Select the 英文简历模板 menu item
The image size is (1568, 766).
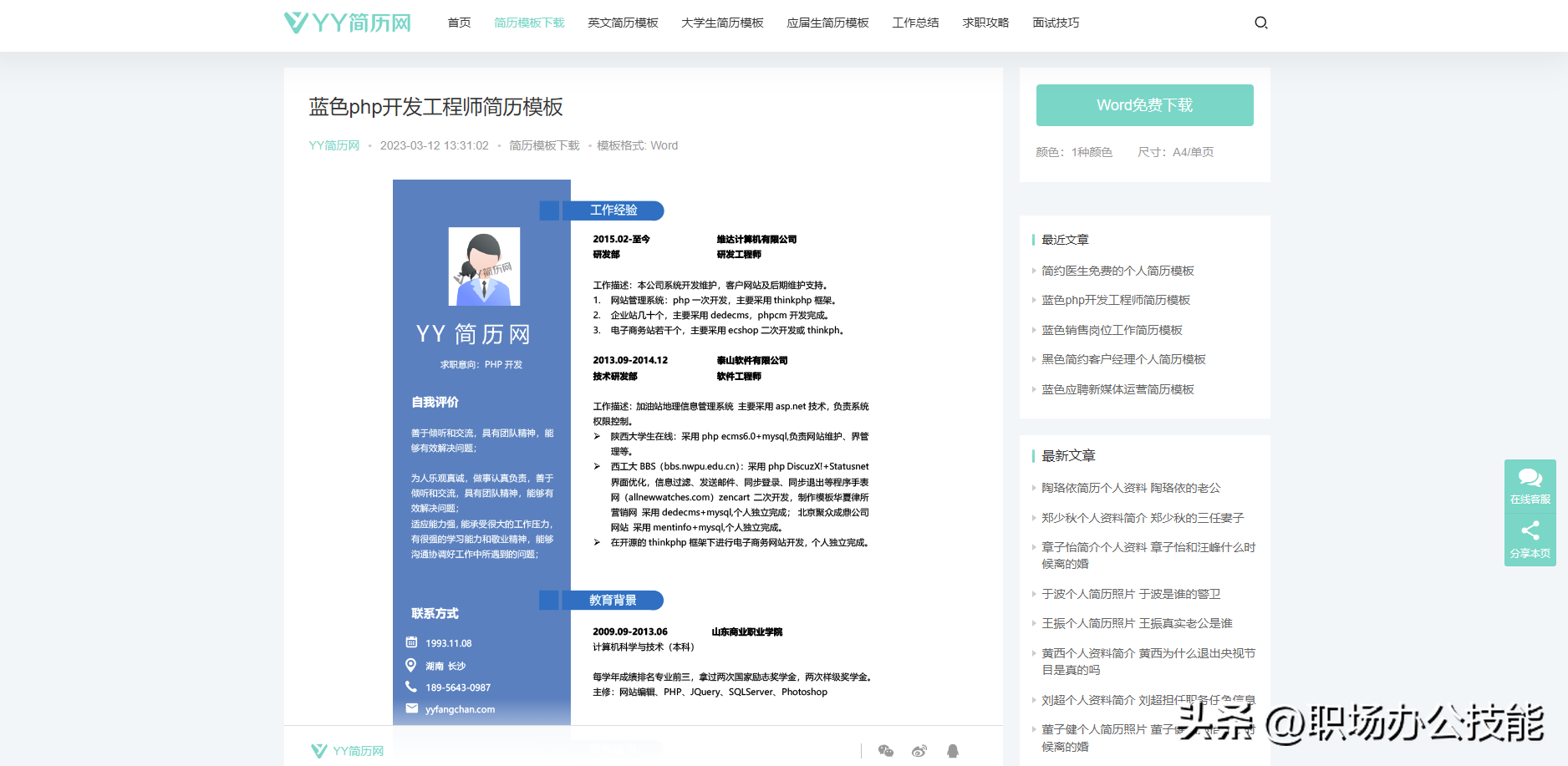[622, 23]
